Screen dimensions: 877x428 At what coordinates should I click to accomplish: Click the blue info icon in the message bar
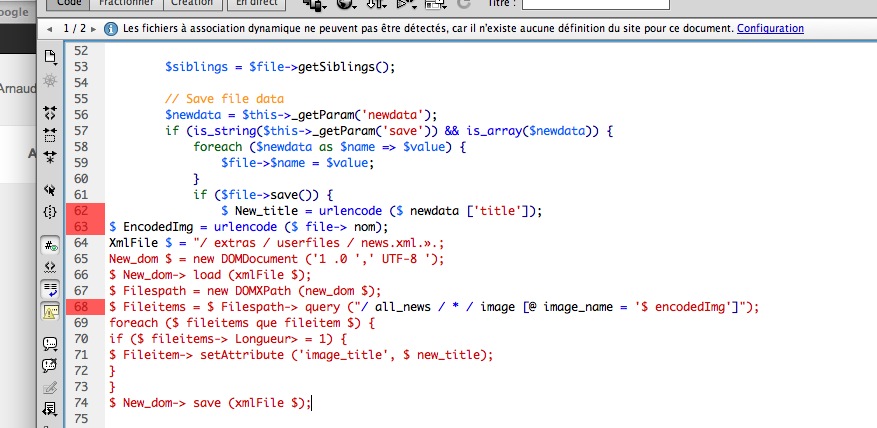tap(111, 29)
